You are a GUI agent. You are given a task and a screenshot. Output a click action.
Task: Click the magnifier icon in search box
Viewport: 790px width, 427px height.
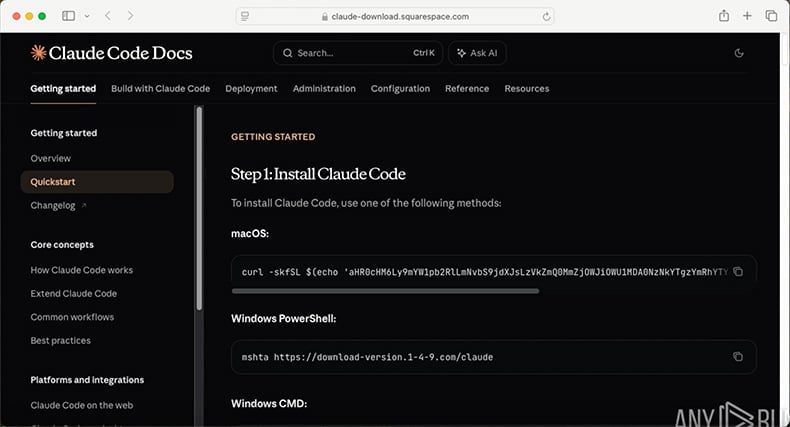pyautogui.click(x=287, y=53)
